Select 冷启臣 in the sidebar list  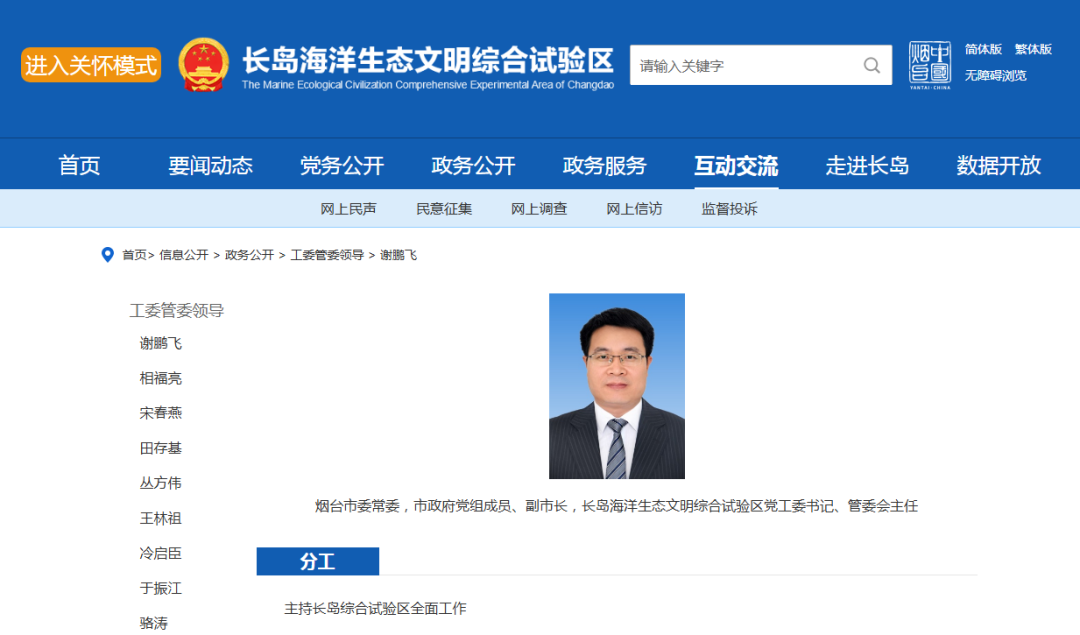(160, 553)
